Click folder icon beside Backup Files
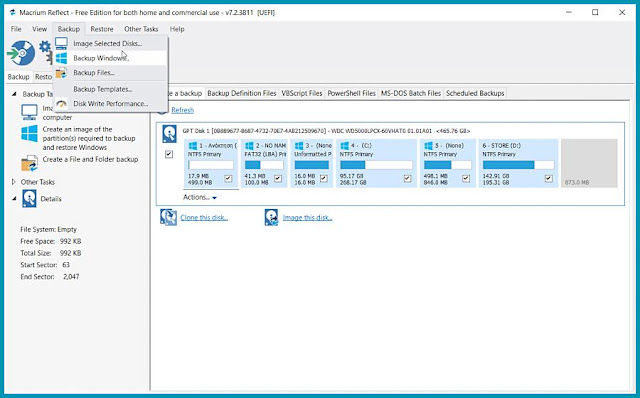The image size is (640, 398). point(62,73)
